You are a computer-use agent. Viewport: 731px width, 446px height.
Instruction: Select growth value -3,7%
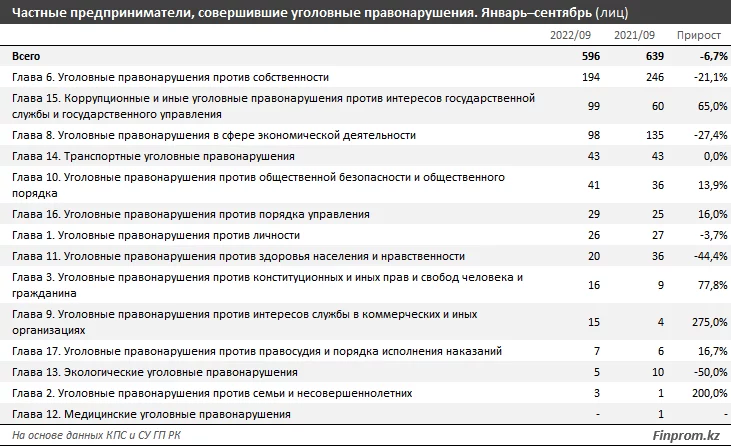(x=713, y=235)
